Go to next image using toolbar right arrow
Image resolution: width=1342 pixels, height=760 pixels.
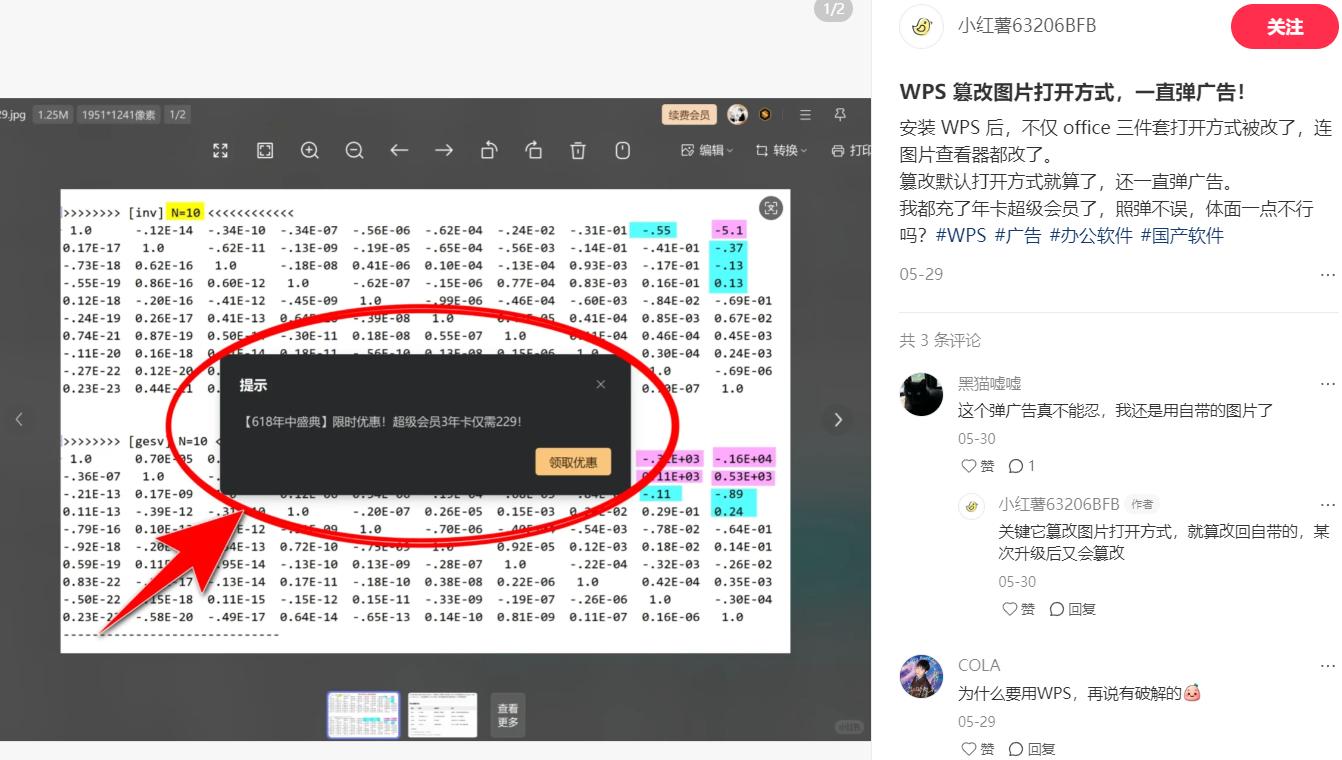444,150
